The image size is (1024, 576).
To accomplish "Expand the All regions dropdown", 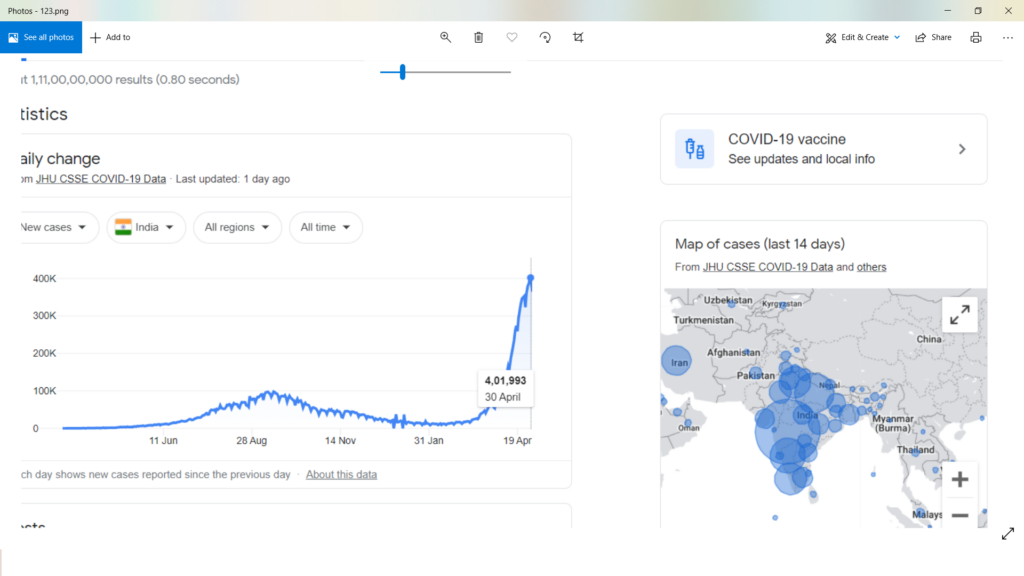I will 238,227.
